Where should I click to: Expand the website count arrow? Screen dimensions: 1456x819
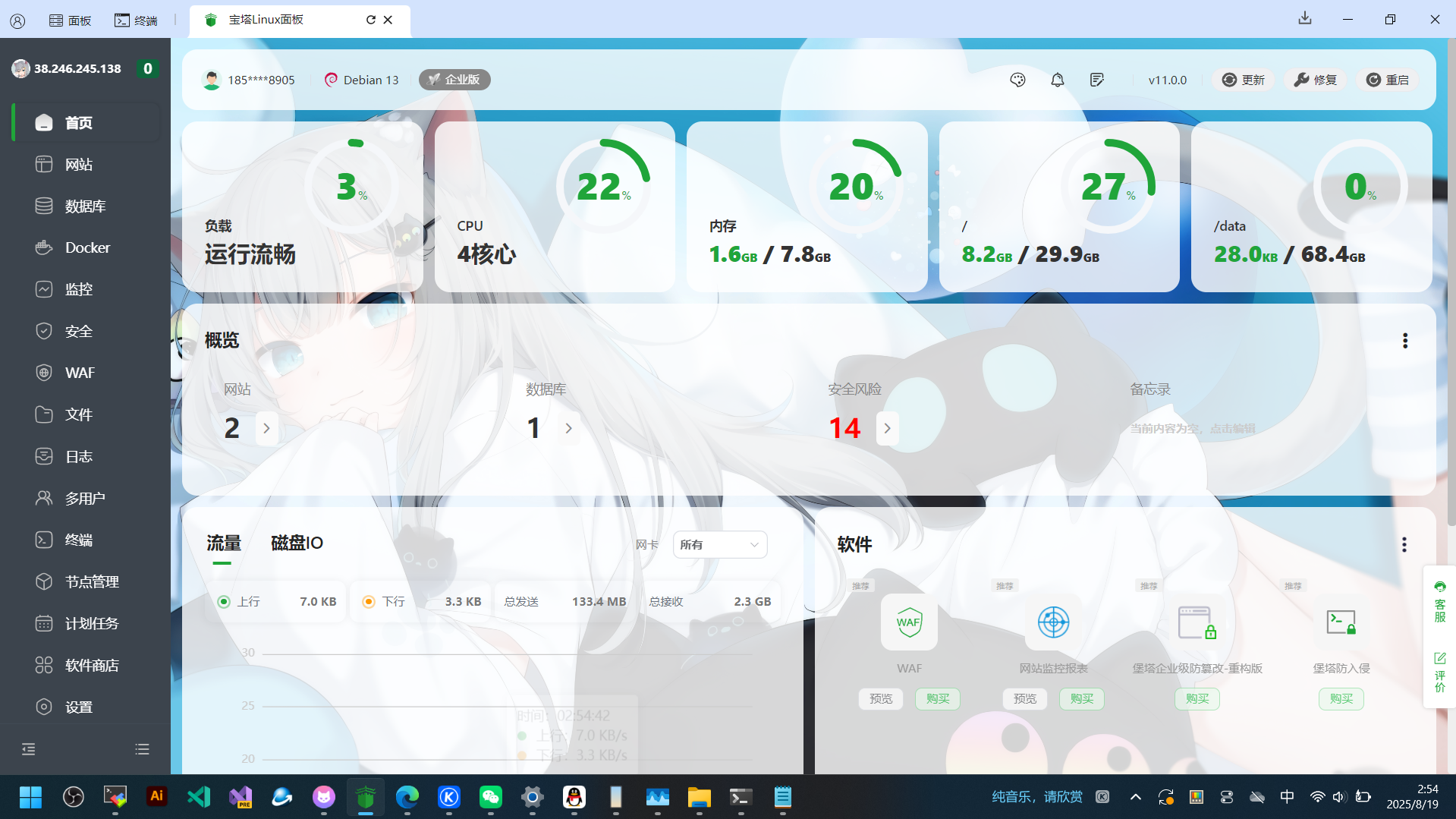(266, 429)
